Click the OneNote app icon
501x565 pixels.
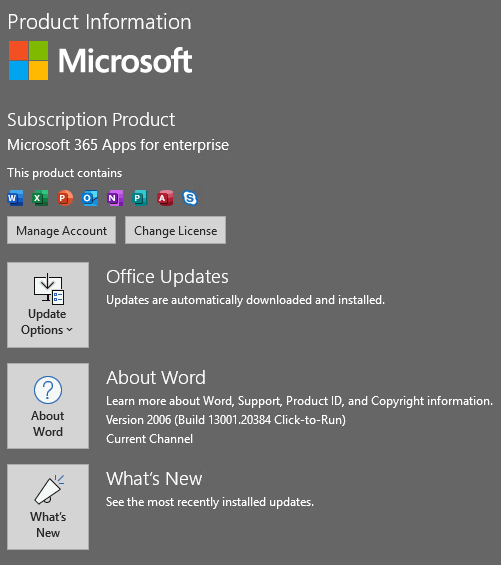[x=115, y=198]
